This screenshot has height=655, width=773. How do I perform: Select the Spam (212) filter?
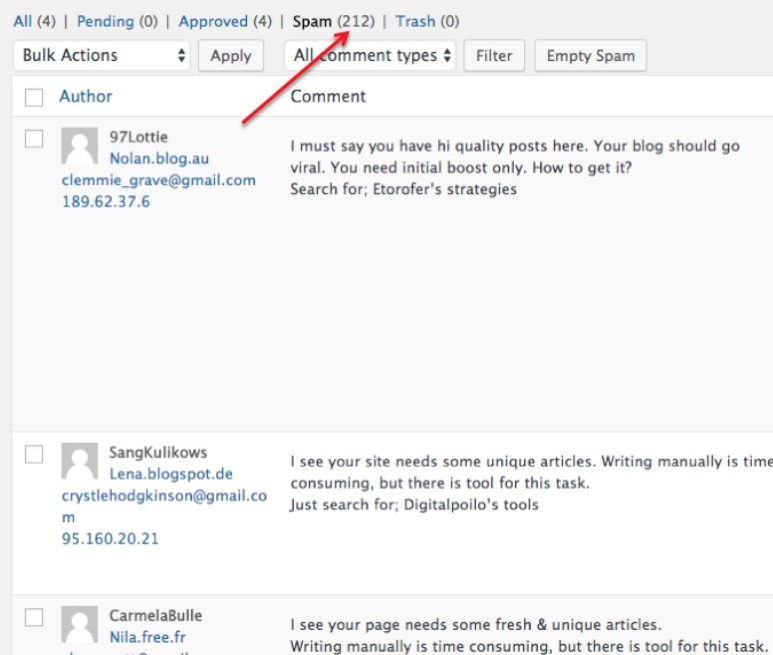[x=334, y=21]
